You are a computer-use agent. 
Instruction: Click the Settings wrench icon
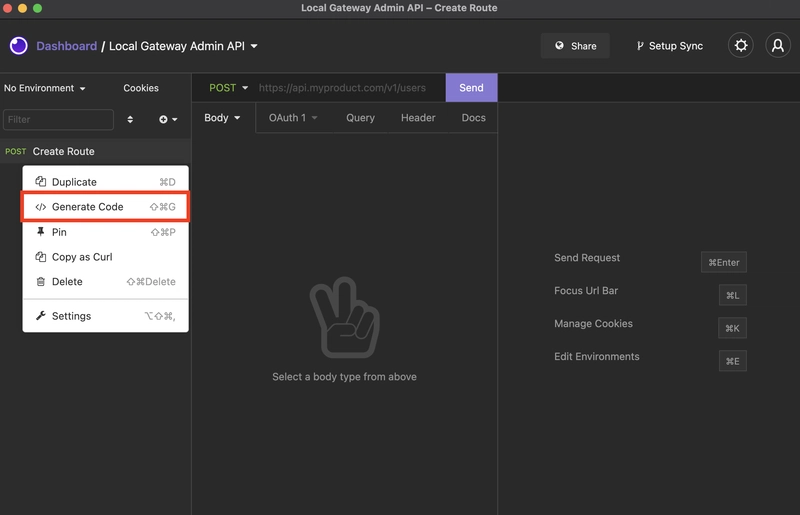click(x=40, y=315)
